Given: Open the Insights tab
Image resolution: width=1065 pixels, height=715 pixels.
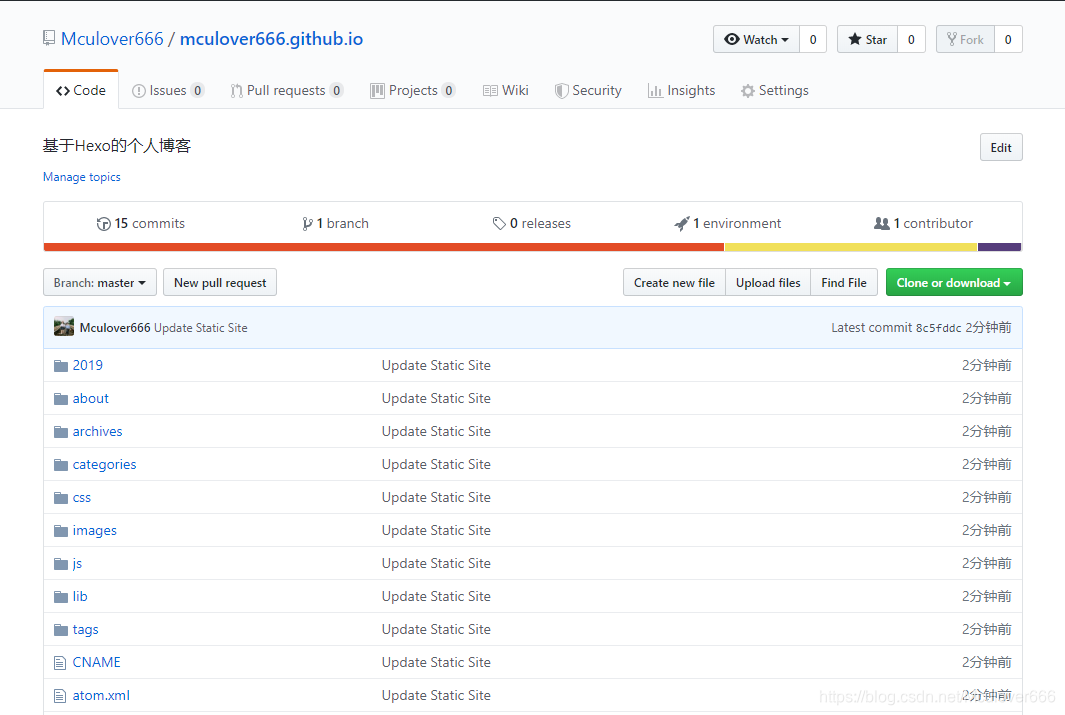Looking at the screenshot, I should click(681, 90).
